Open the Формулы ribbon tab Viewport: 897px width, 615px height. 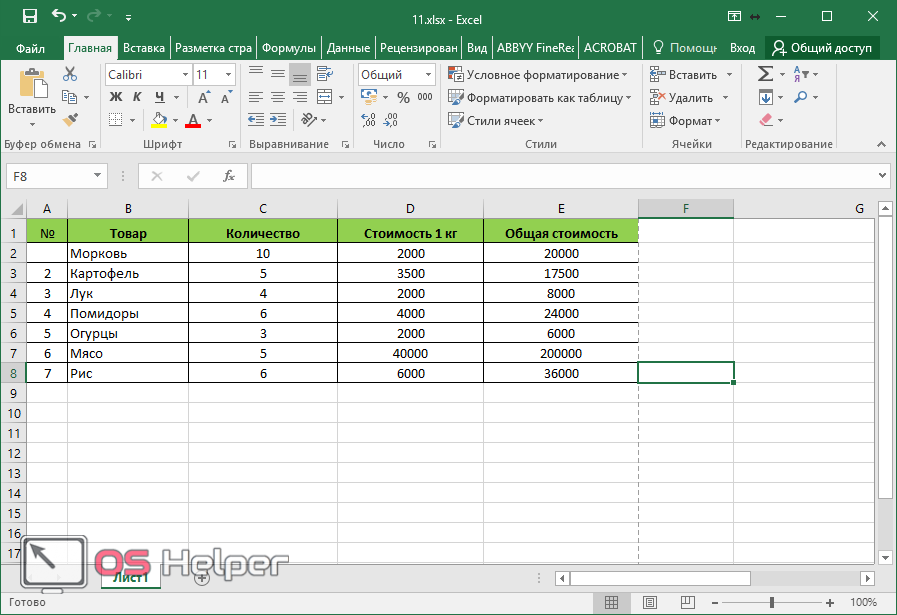point(289,47)
